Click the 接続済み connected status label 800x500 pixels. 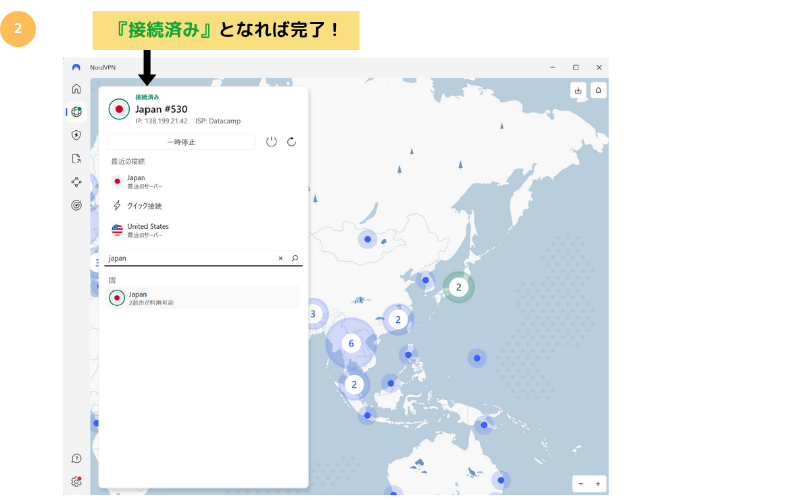point(147,97)
